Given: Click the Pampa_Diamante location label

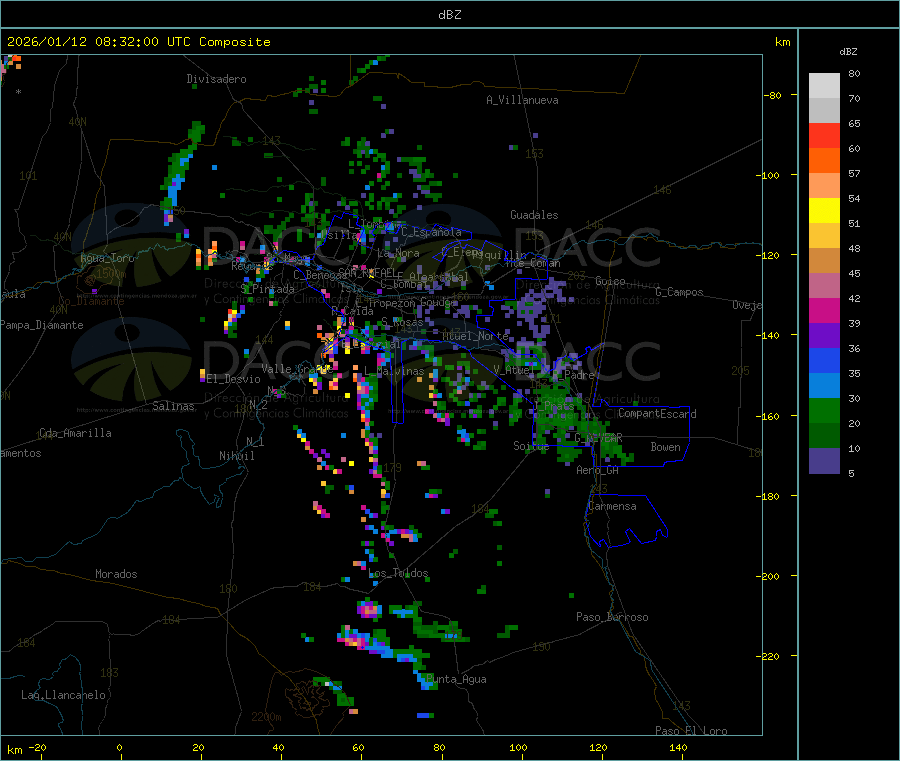Looking at the screenshot, I should tap(42, 325).
